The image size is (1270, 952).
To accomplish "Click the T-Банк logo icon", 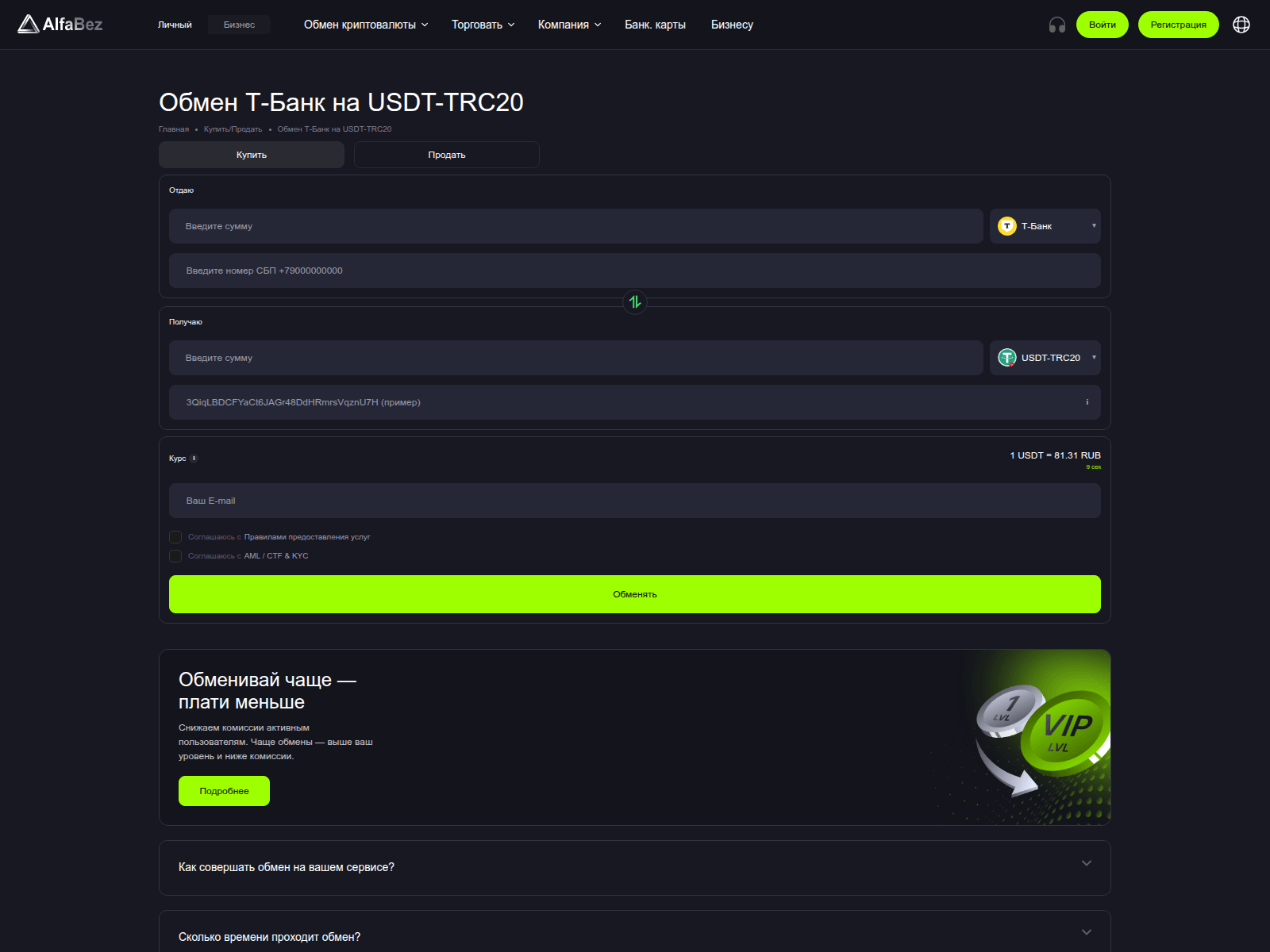I will click(1007, 226).
